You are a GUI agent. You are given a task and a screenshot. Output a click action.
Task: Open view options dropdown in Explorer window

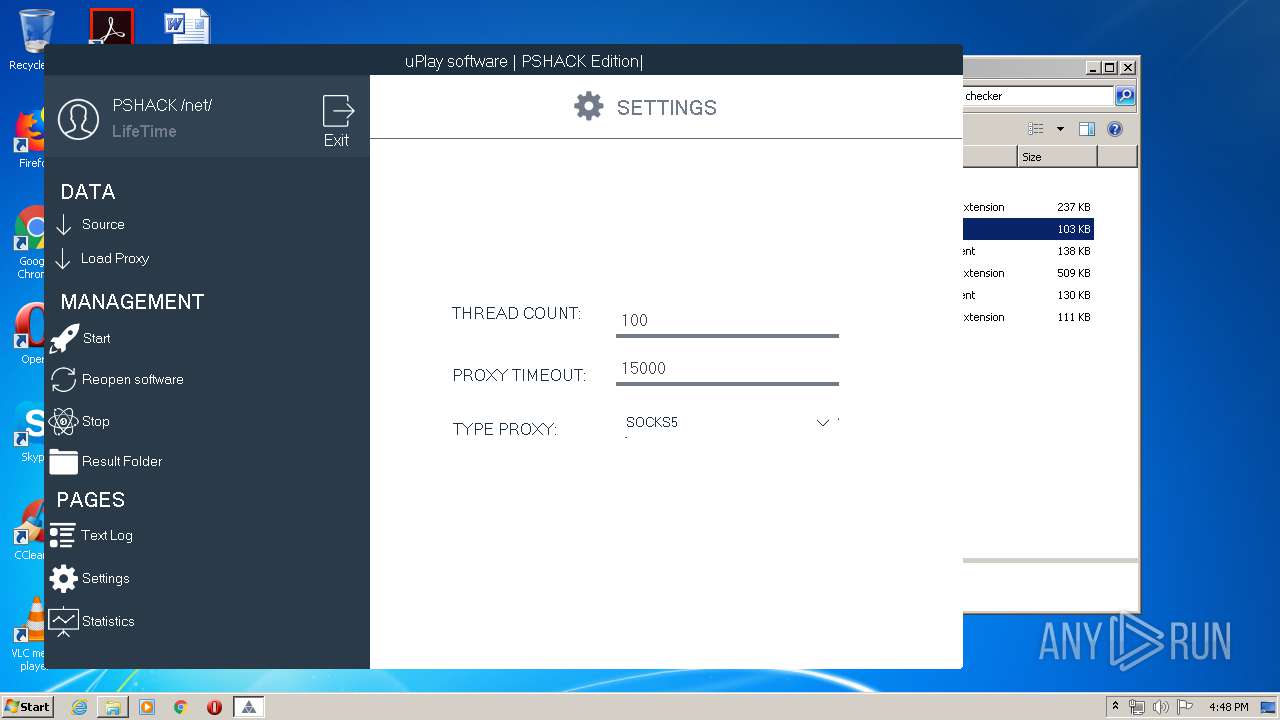click(1060, 129)
